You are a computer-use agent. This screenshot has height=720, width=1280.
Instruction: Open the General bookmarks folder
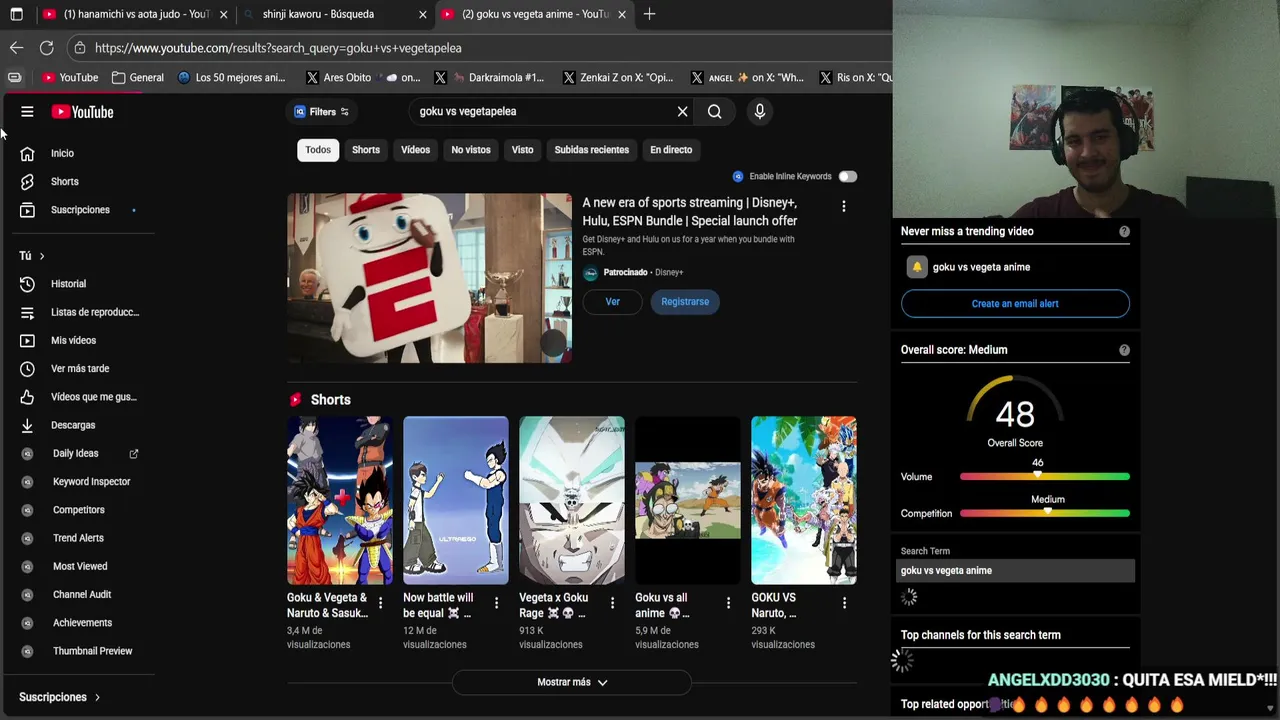coord(138,77)
